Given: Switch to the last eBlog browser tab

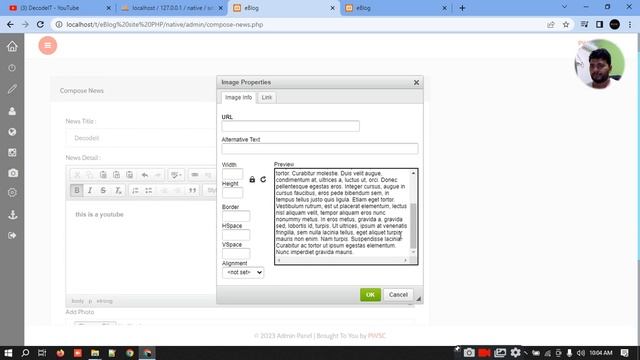Looking at the screenshot, I should tap(396, 8).
